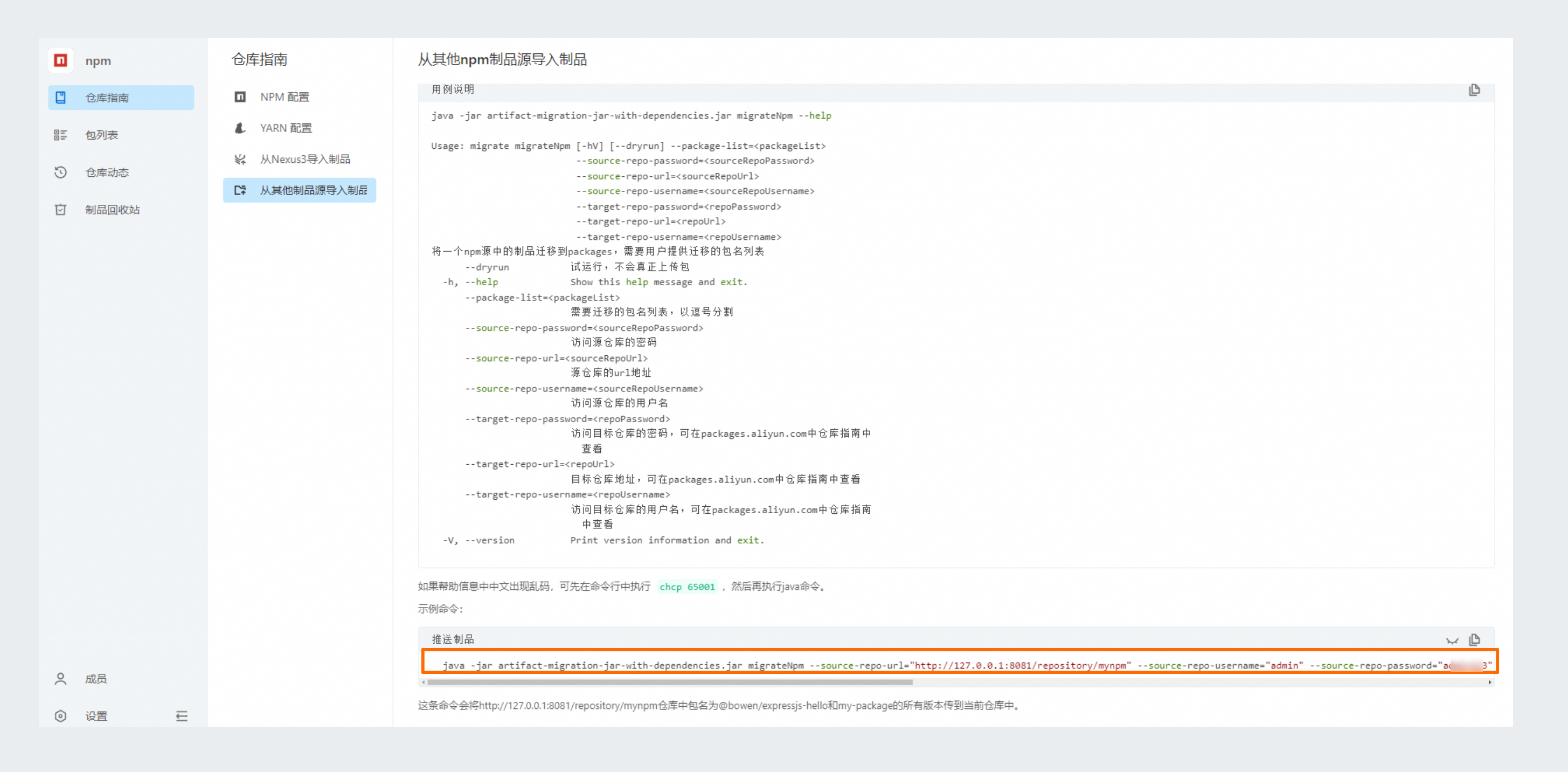This screenshot has height=772, width=1568.
Task: Click the npm repository logo icon
Action: (60, 60)
